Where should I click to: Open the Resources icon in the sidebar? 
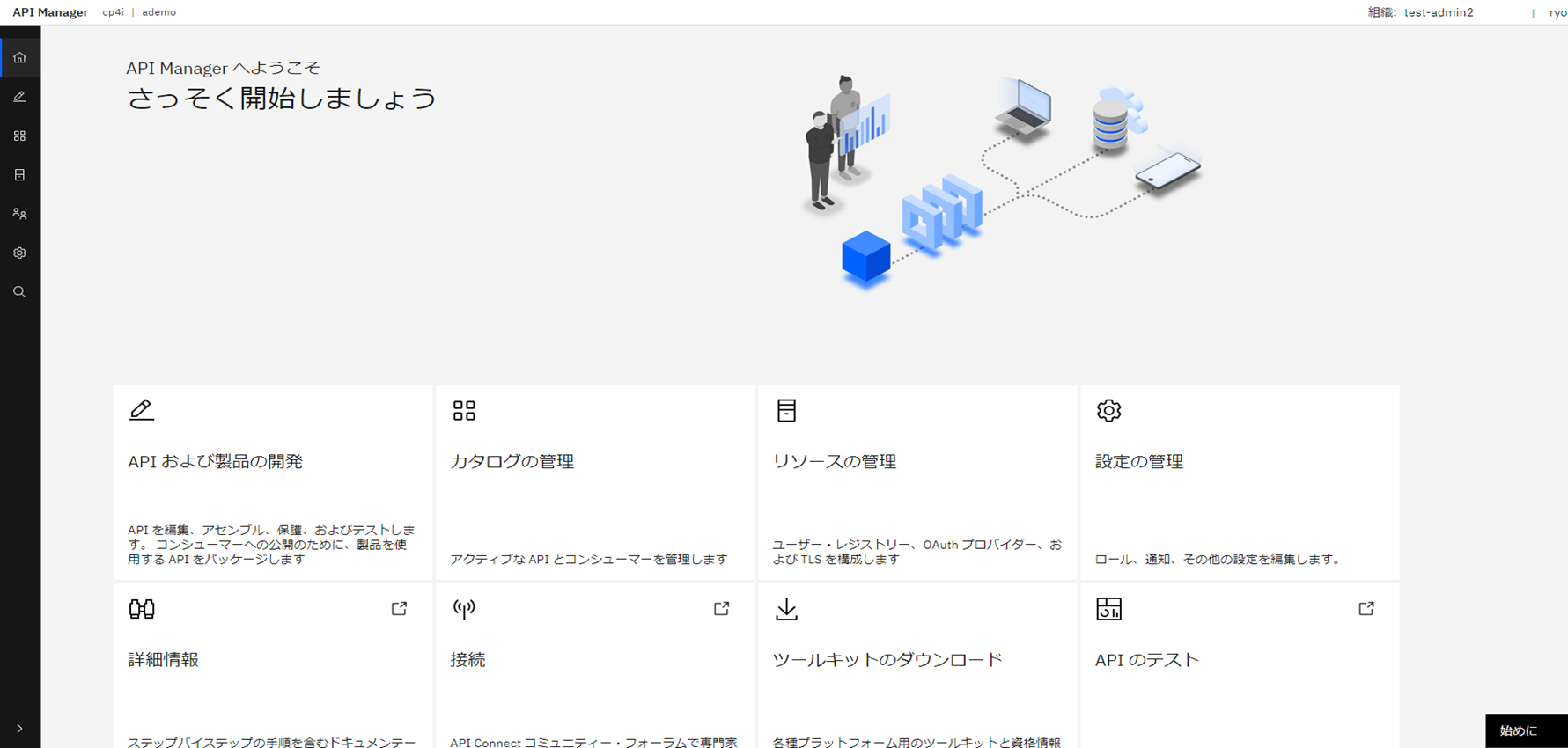19,175
